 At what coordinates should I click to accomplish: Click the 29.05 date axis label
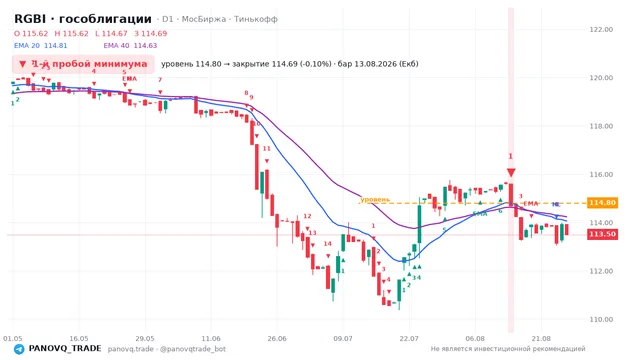click(145, 338)
